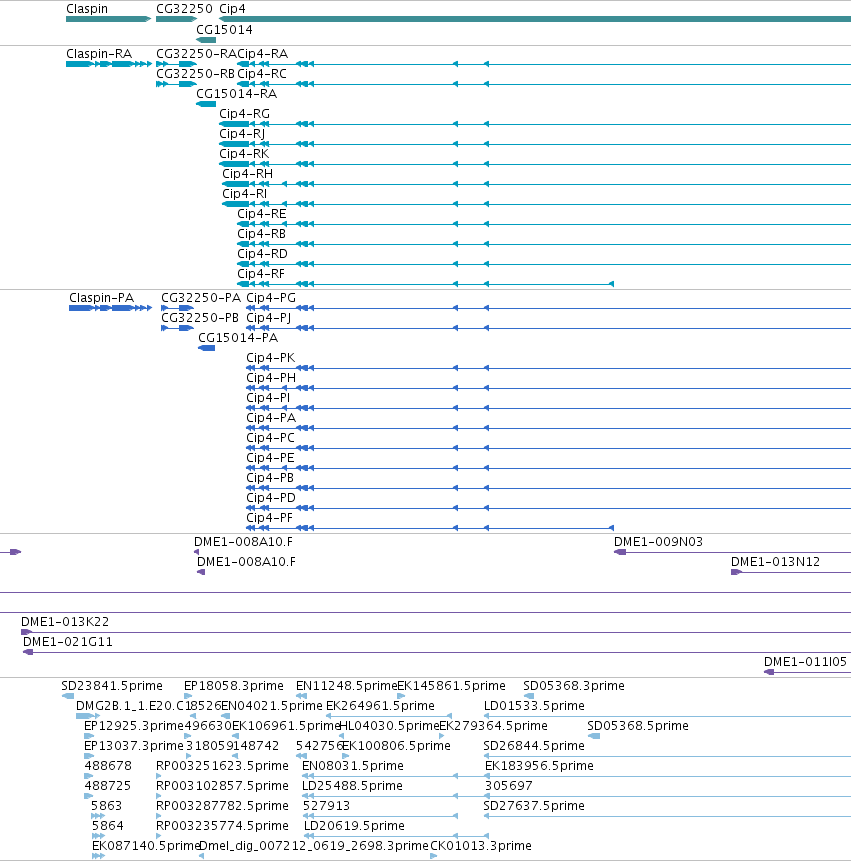Click CG32250-PA protein label

201,298
